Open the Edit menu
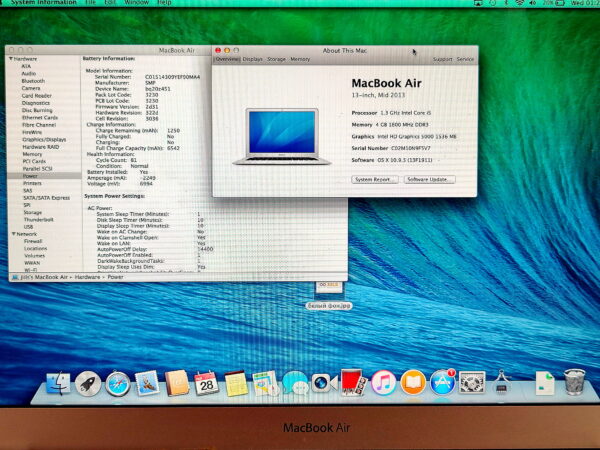Viewport: 600px width, 450px height. 110,2
